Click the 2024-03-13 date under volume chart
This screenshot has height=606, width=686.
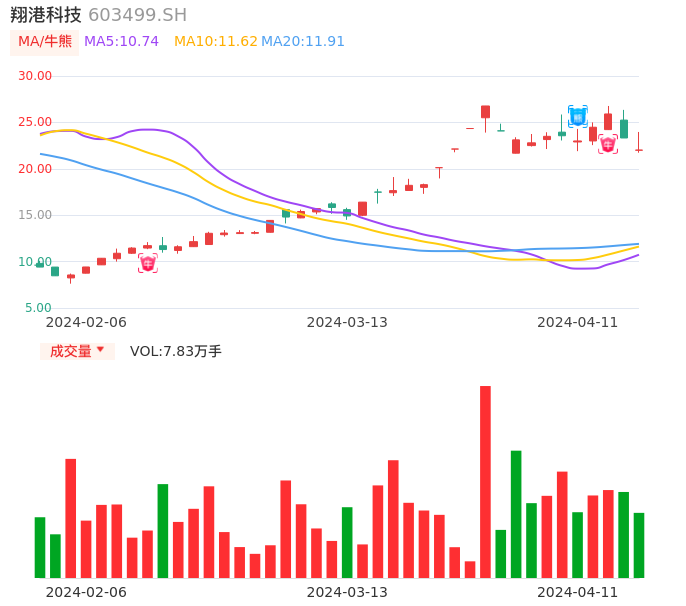click(x=347, y=592)
